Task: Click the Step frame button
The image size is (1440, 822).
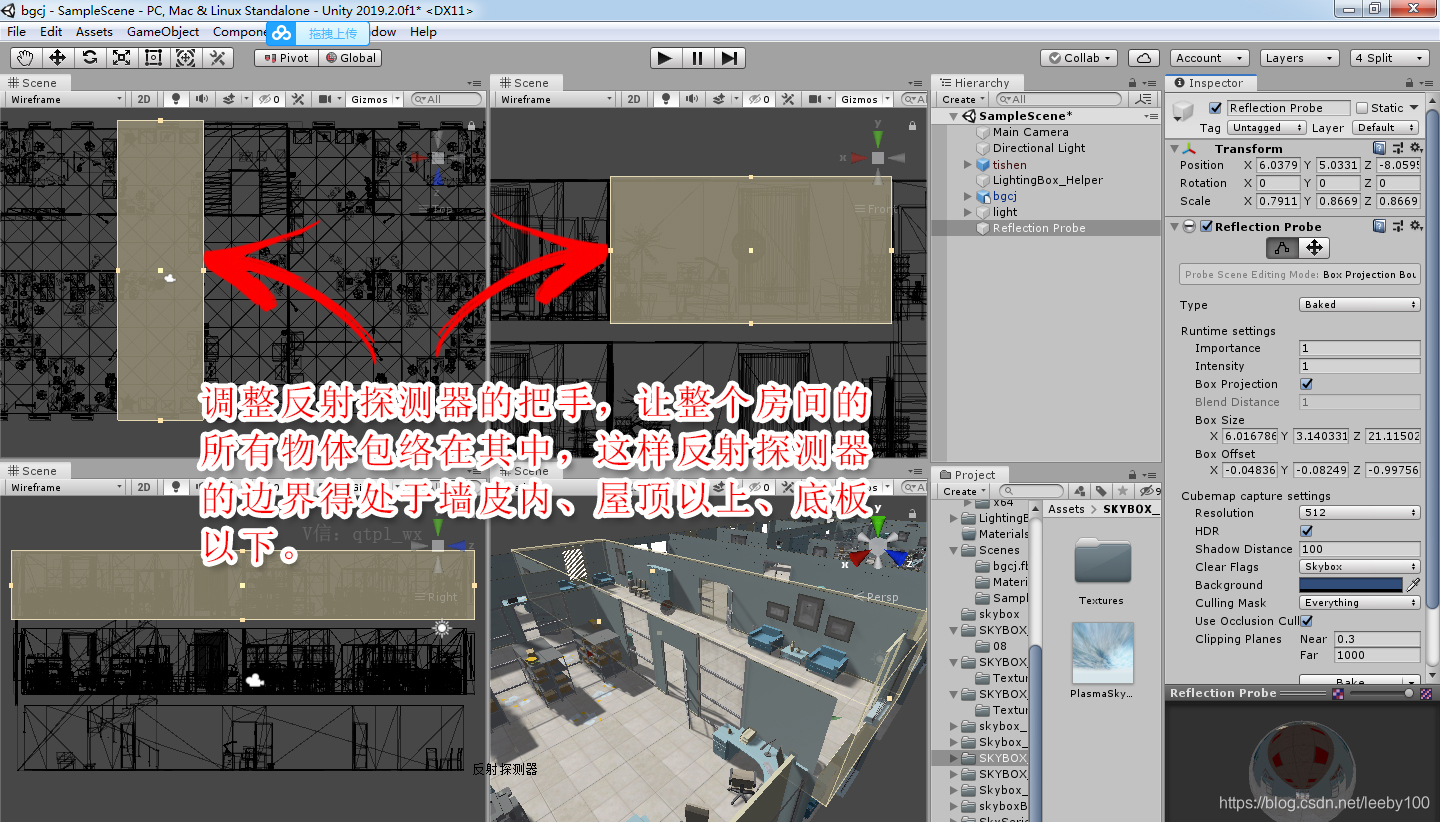Action: (729, 58)
